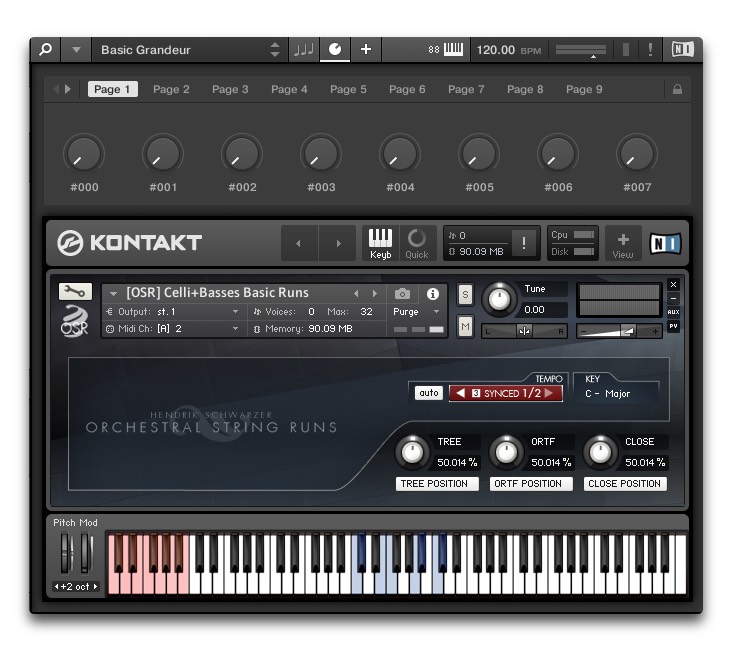The image size is (733, 650).
Task: Switch to the Page 3 tab
Action: pyautogui.click(x=230, y=89)
